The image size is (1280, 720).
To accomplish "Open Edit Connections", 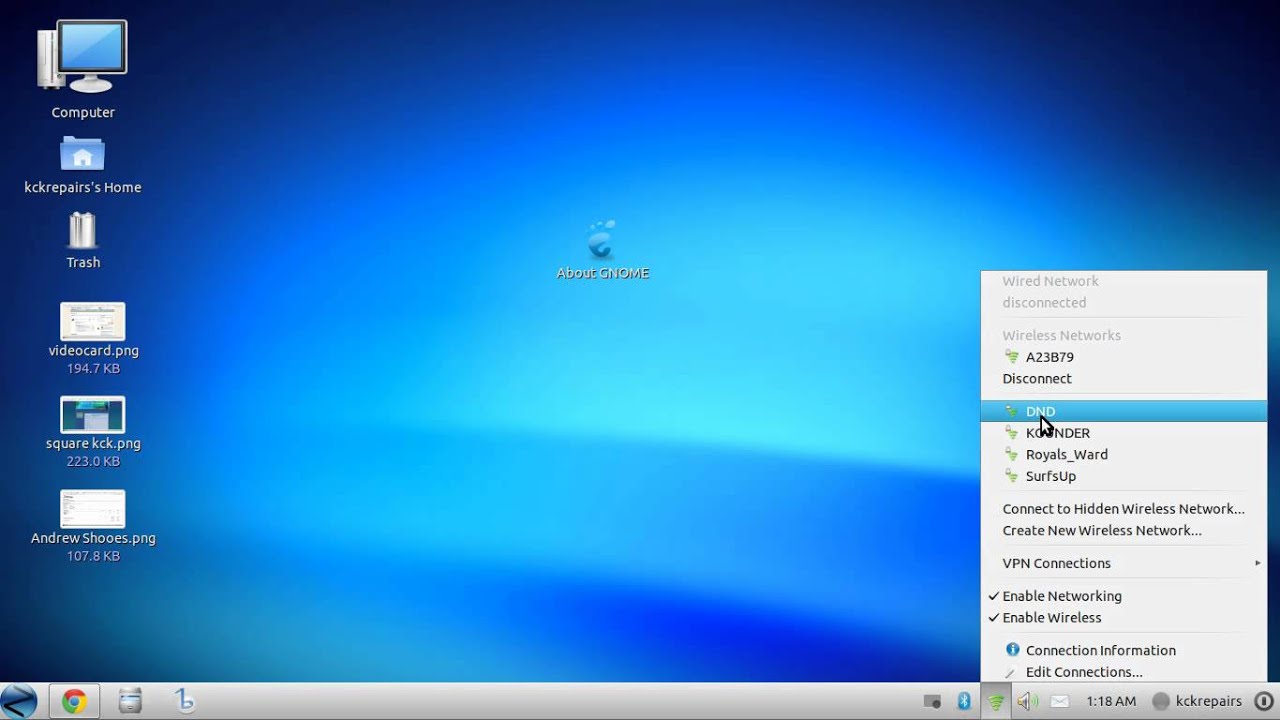I will click(x=1124, y=672).
